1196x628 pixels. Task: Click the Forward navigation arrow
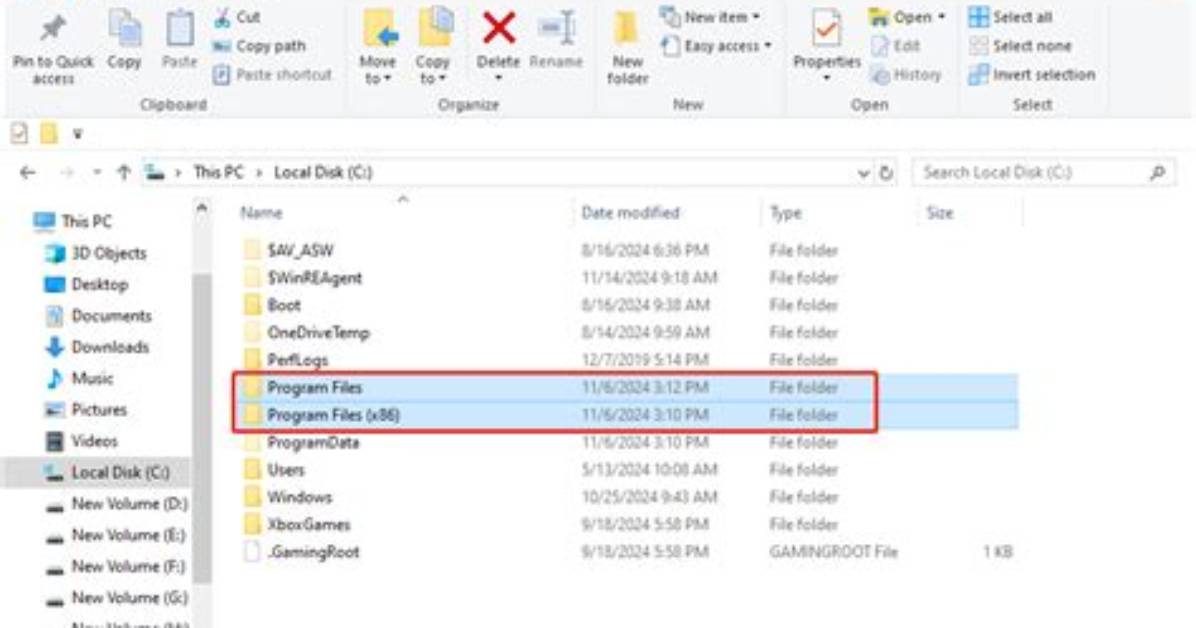[67, 173]
